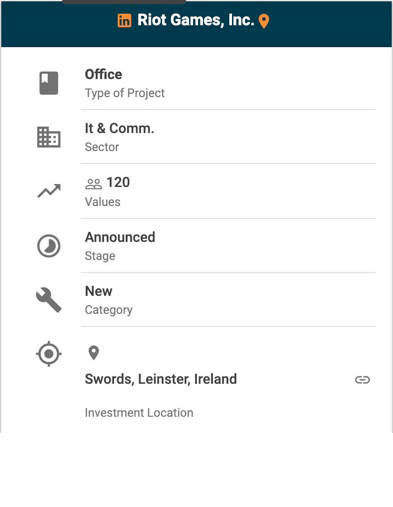393x507 pixels.
Task: Click the wrench Category icon
Action: click(x=49, y=300)
